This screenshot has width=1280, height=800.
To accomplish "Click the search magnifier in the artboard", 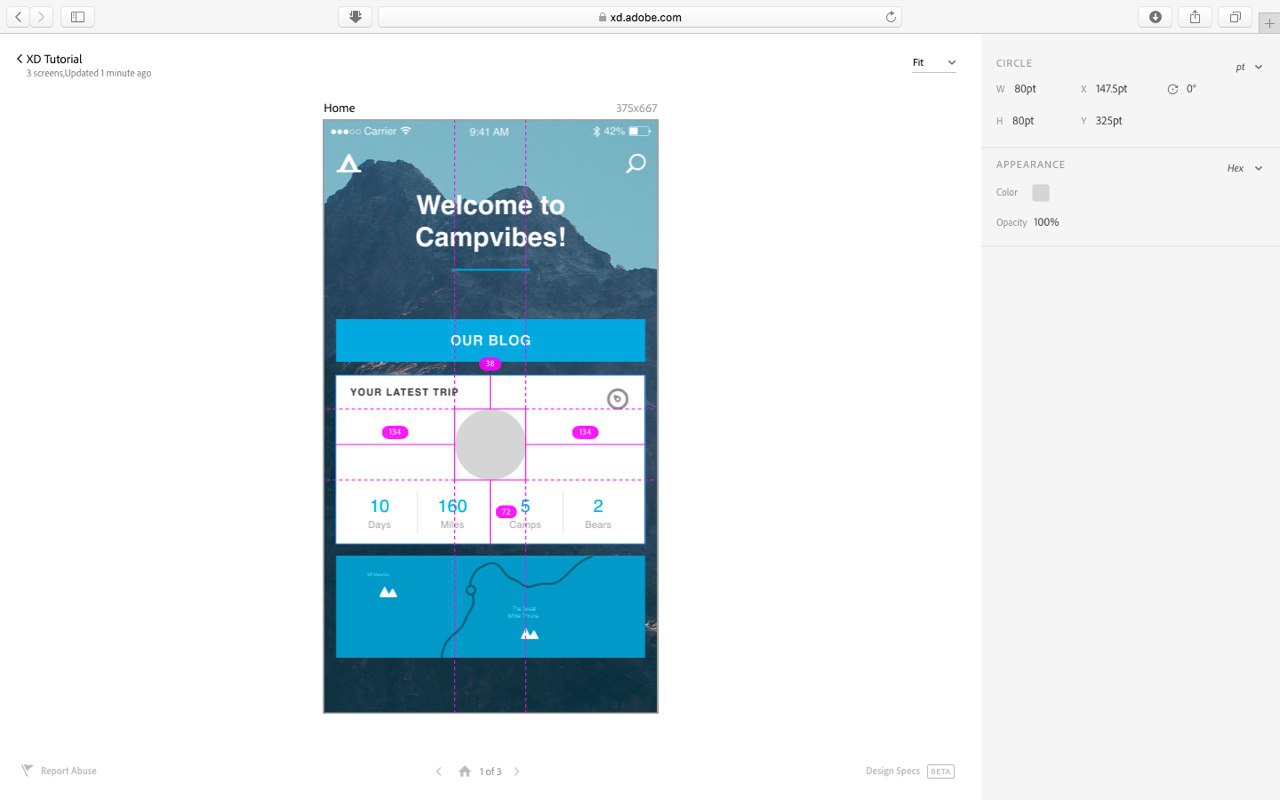I will coord(635,164).
